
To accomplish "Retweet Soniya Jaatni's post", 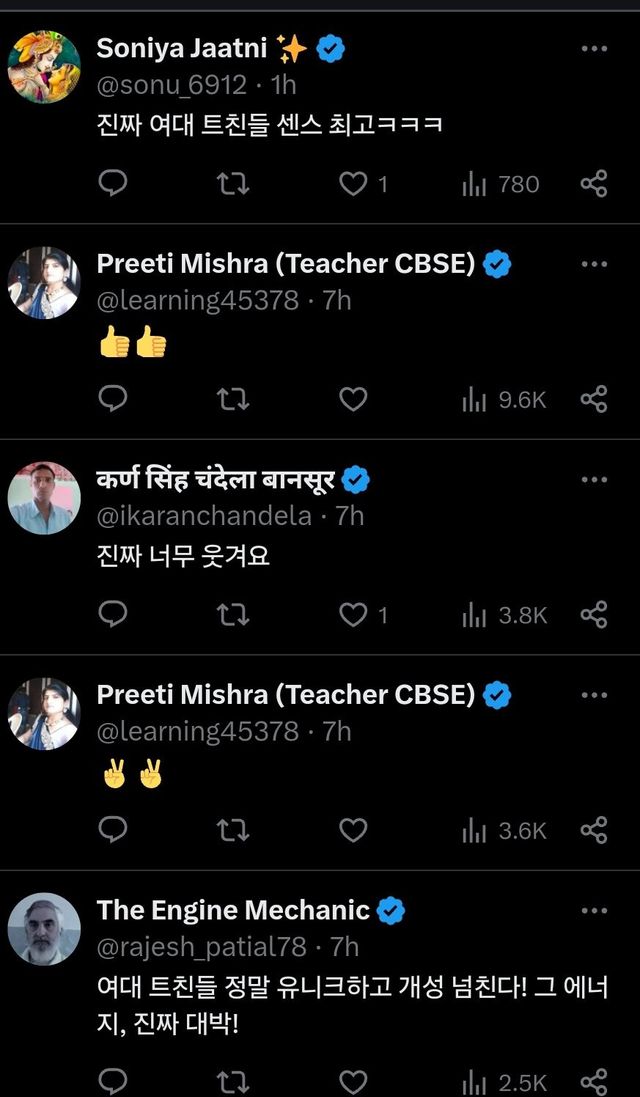I will pyautogui.click(x=233, y=183).
